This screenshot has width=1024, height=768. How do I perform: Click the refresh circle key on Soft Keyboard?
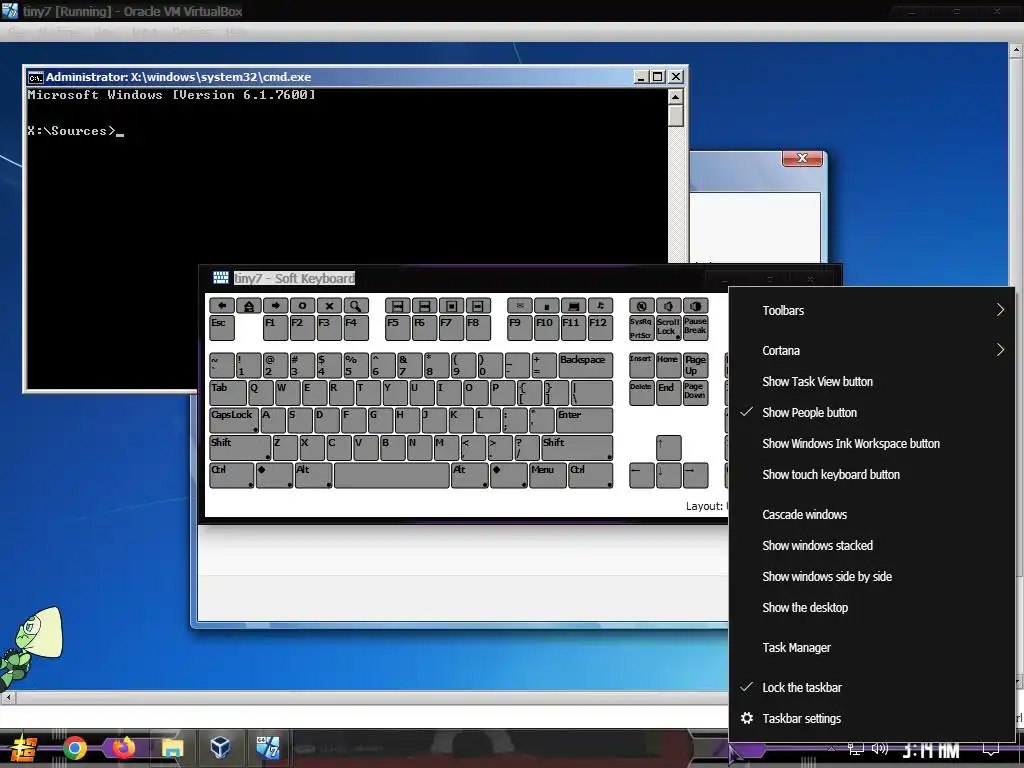[302, 305]
